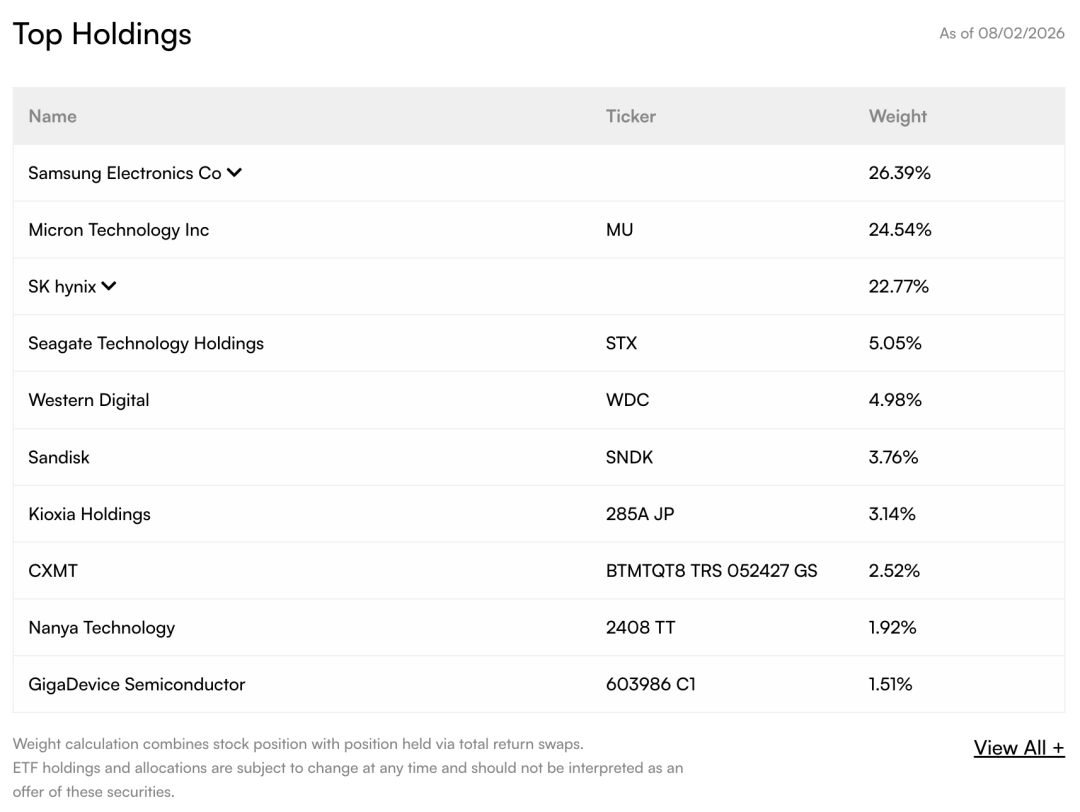Select the Sandisk holding name
Screen dimensions: 1080x812
[x=59, y=457]
